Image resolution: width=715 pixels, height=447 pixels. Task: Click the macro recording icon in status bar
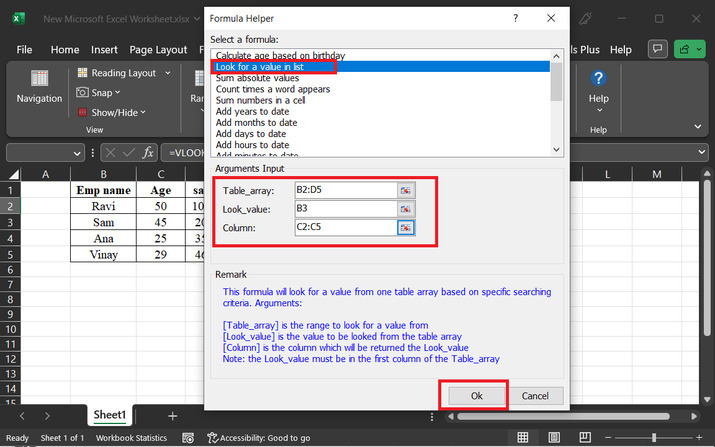[x=188, y=438]
